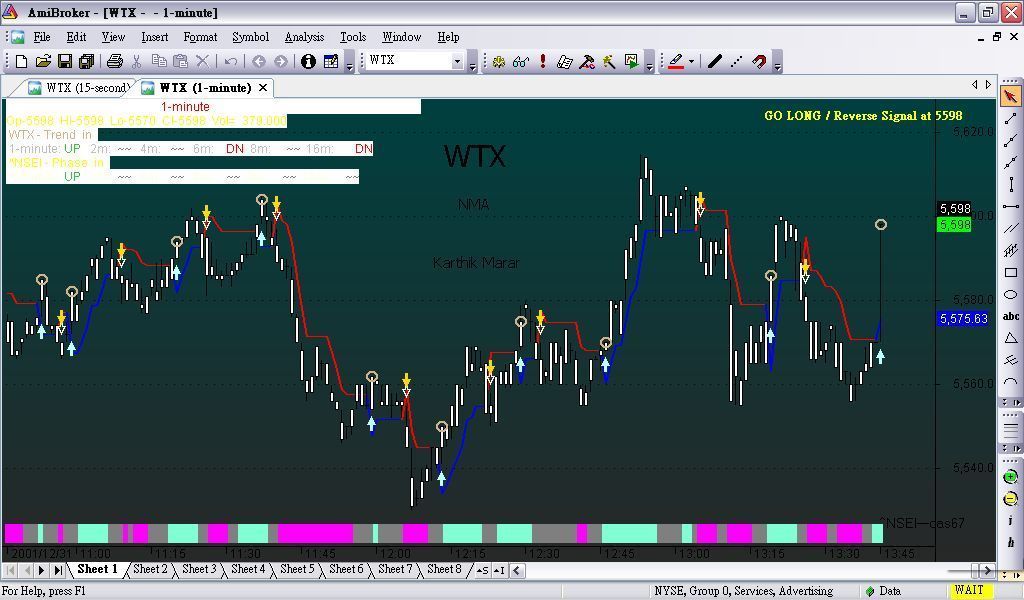Select the dotted line style icon
This screenshot has height=600, width=1024.
pos(737,61)
